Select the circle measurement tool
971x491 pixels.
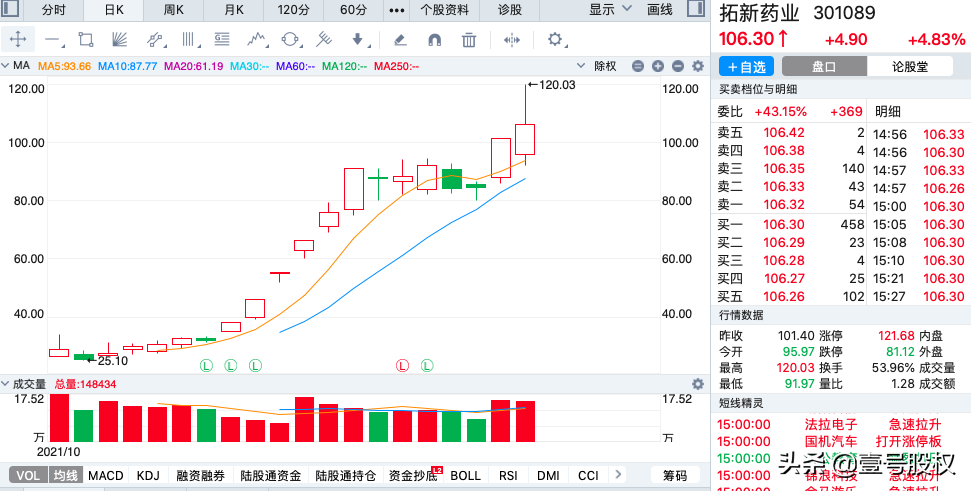291,40
